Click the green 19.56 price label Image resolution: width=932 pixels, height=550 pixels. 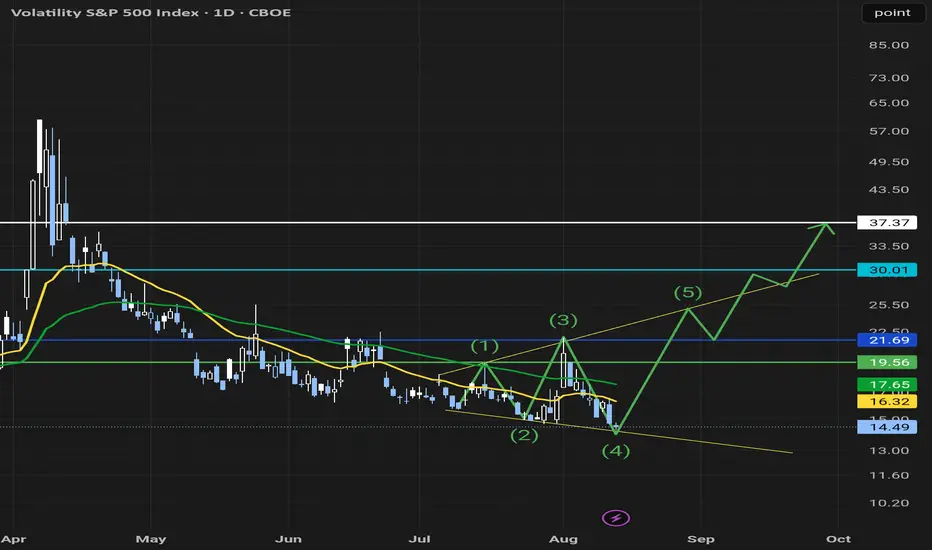[x=887, y=362]
